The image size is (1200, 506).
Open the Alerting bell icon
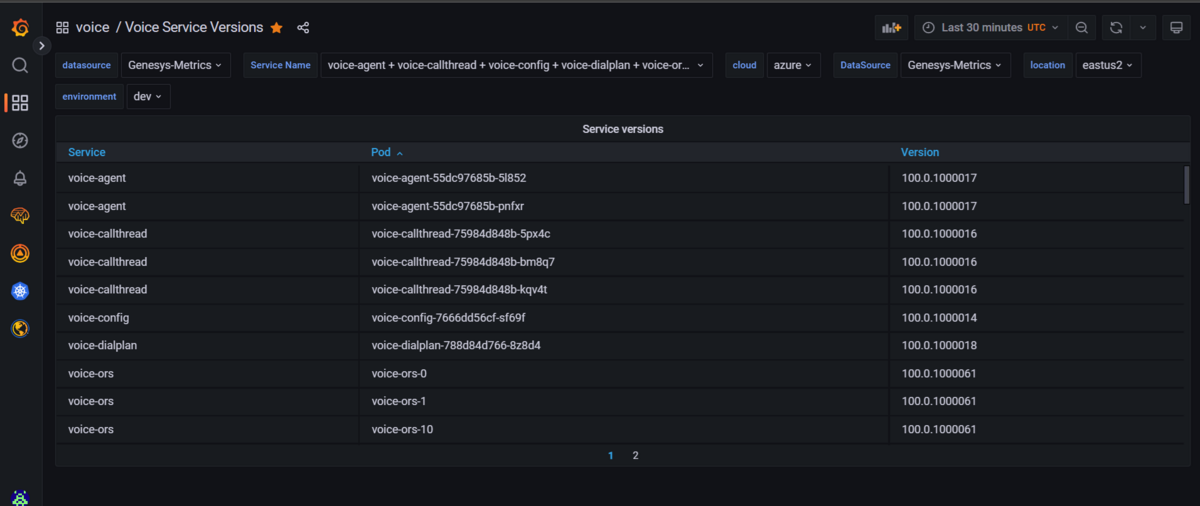coord(20,178)
